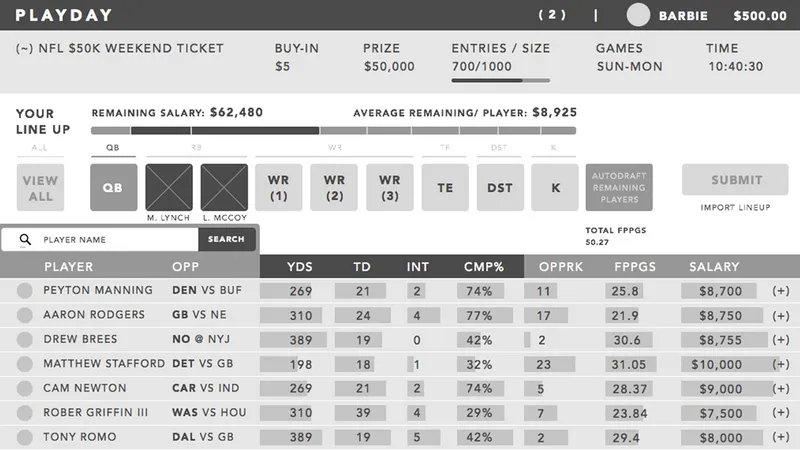This screenshot has height=450, width=800.
Task: Click Barbie's profile avatar circle
Action: tap(638, 15)
